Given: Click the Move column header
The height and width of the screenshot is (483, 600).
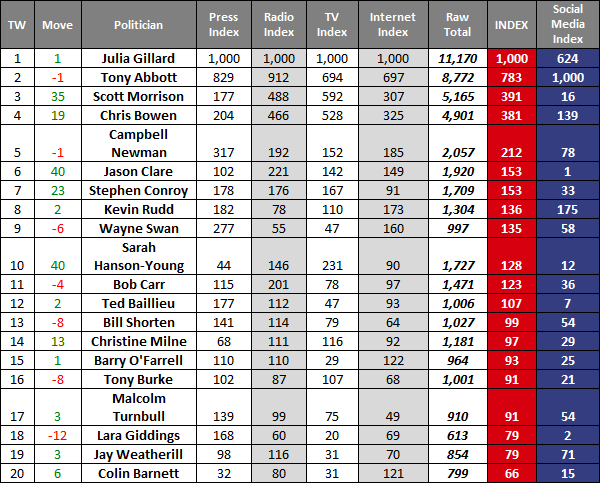Looking at the screenshot, I should [x=57, y=22].
